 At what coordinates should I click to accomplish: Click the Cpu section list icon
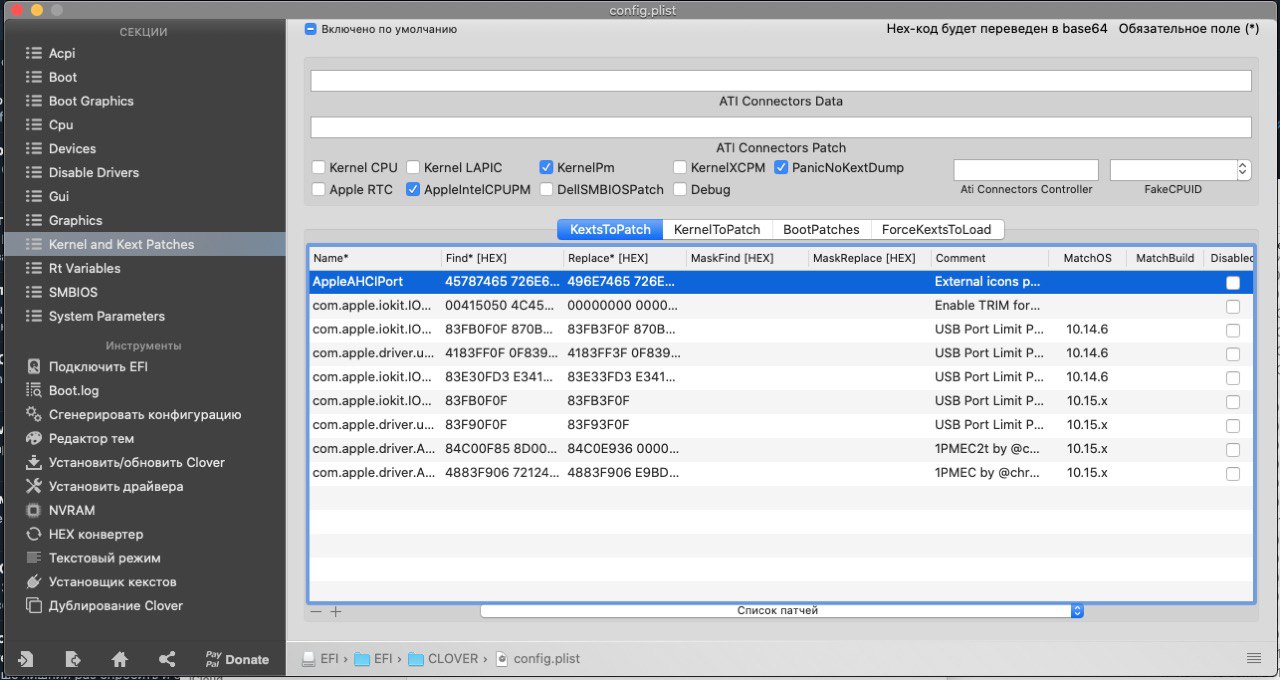pos(34,125)
